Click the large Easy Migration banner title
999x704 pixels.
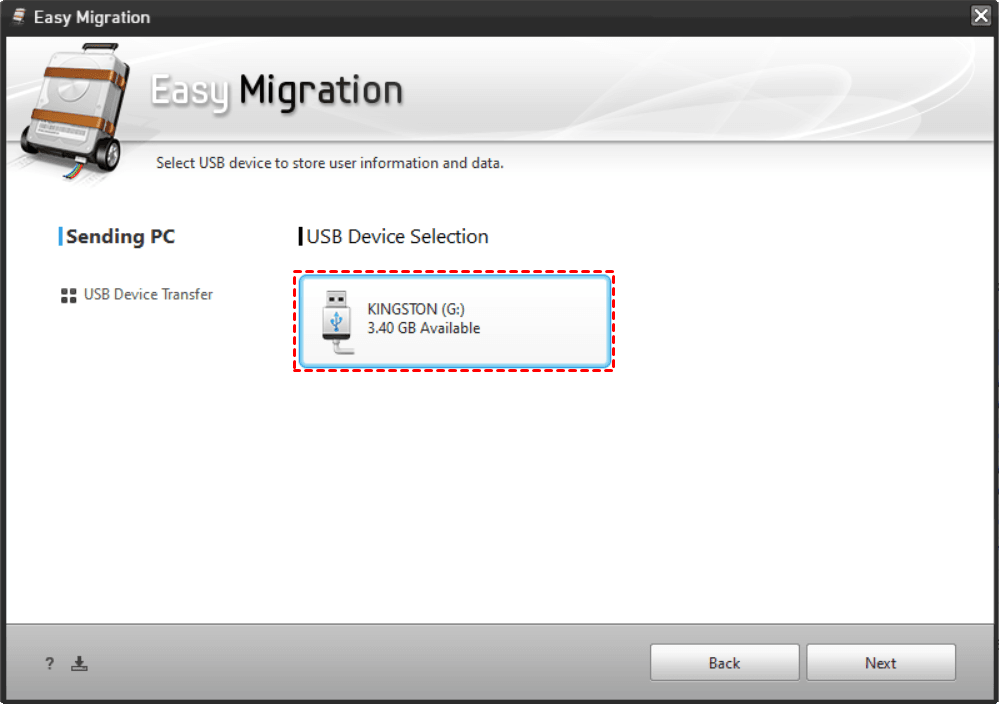pyautogui.click(x=277, y=91)
